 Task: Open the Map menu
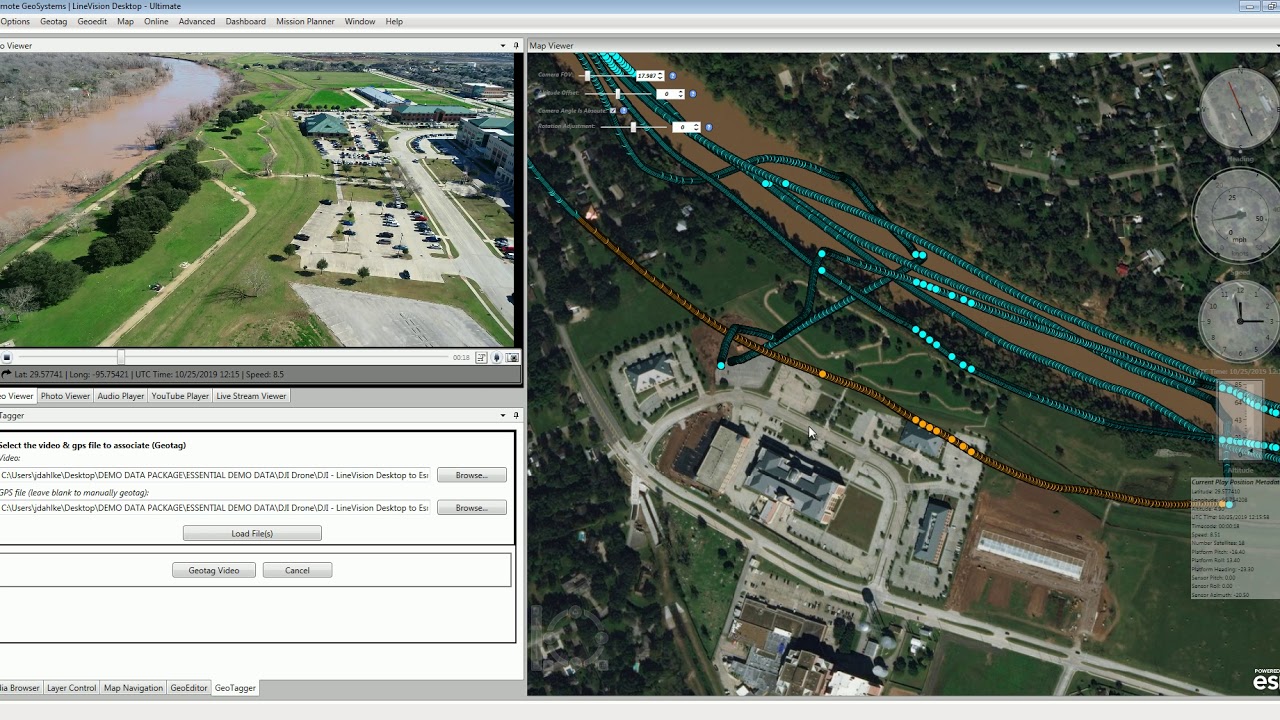click(125, 21)
